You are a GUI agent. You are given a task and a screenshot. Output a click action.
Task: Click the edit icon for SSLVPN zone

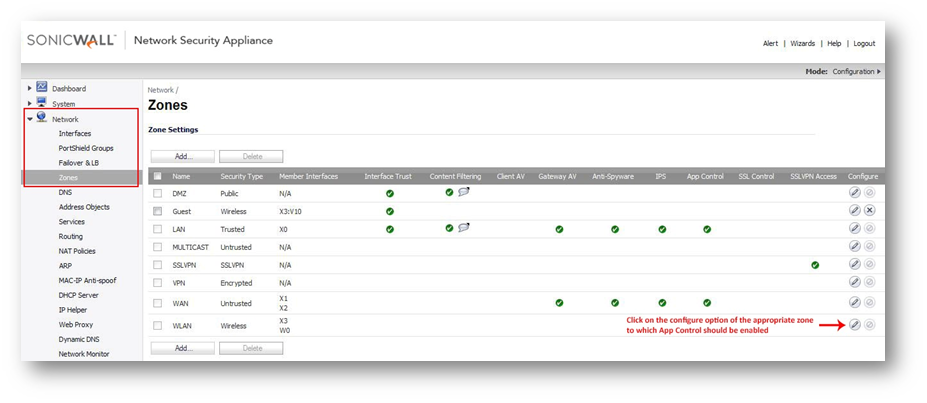(854, 265)
